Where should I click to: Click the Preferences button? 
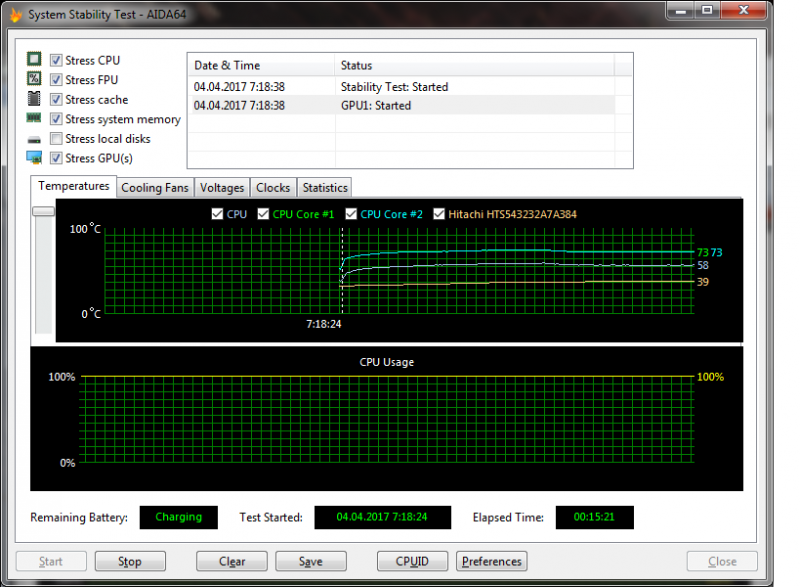(x=491, y=561)
